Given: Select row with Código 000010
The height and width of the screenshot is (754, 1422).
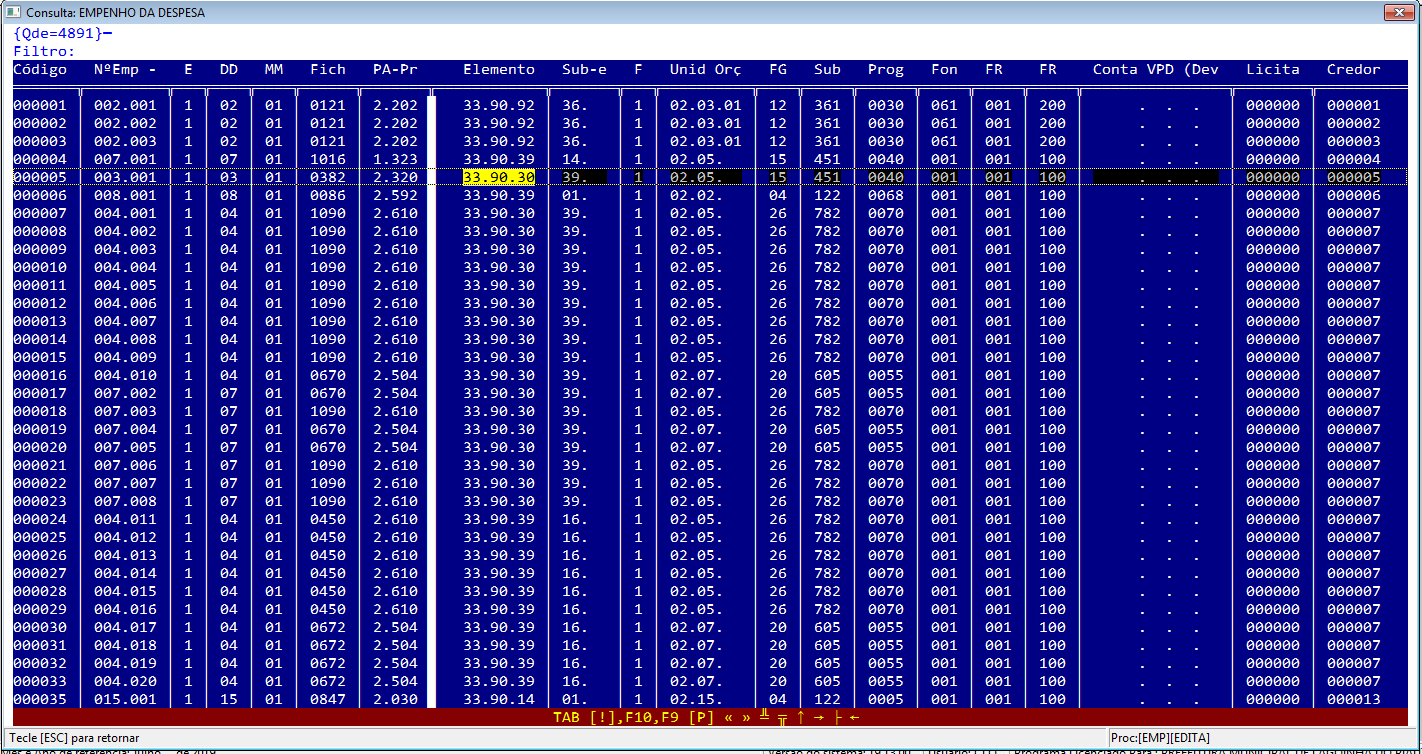Looking at the screenshot, I should point(712,268).
